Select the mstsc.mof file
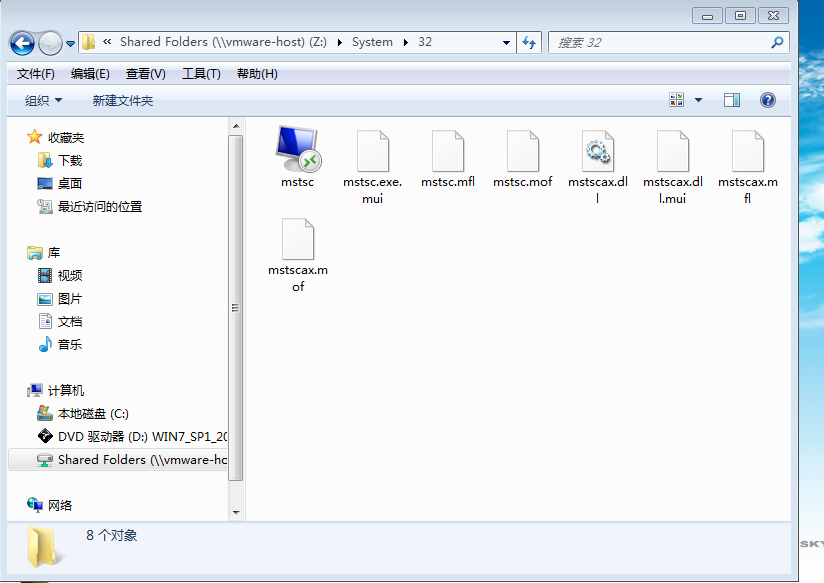This screenshot has width=824, height=583. tap(522, 150)
